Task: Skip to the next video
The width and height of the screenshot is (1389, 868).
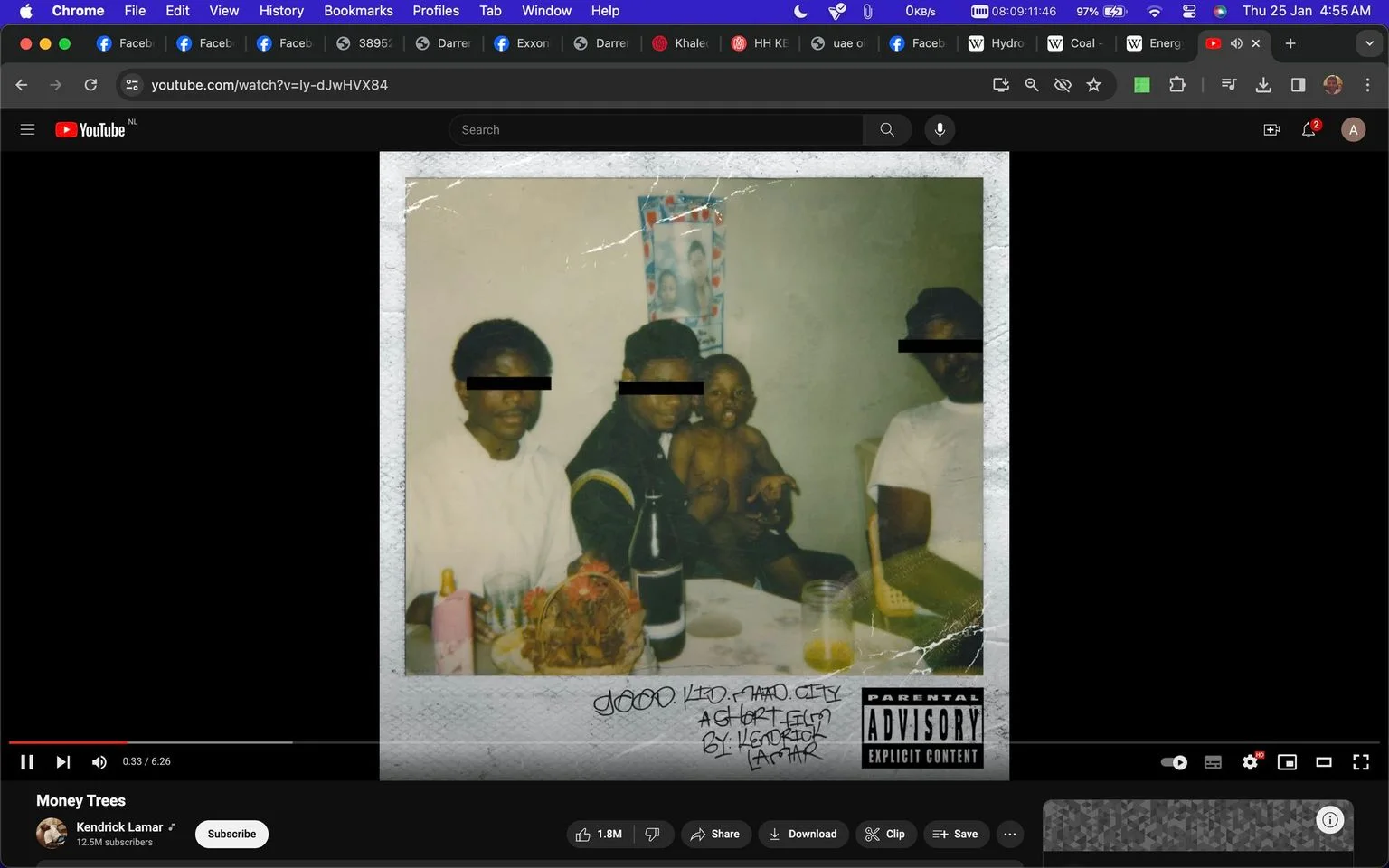Action: (62, 762)
